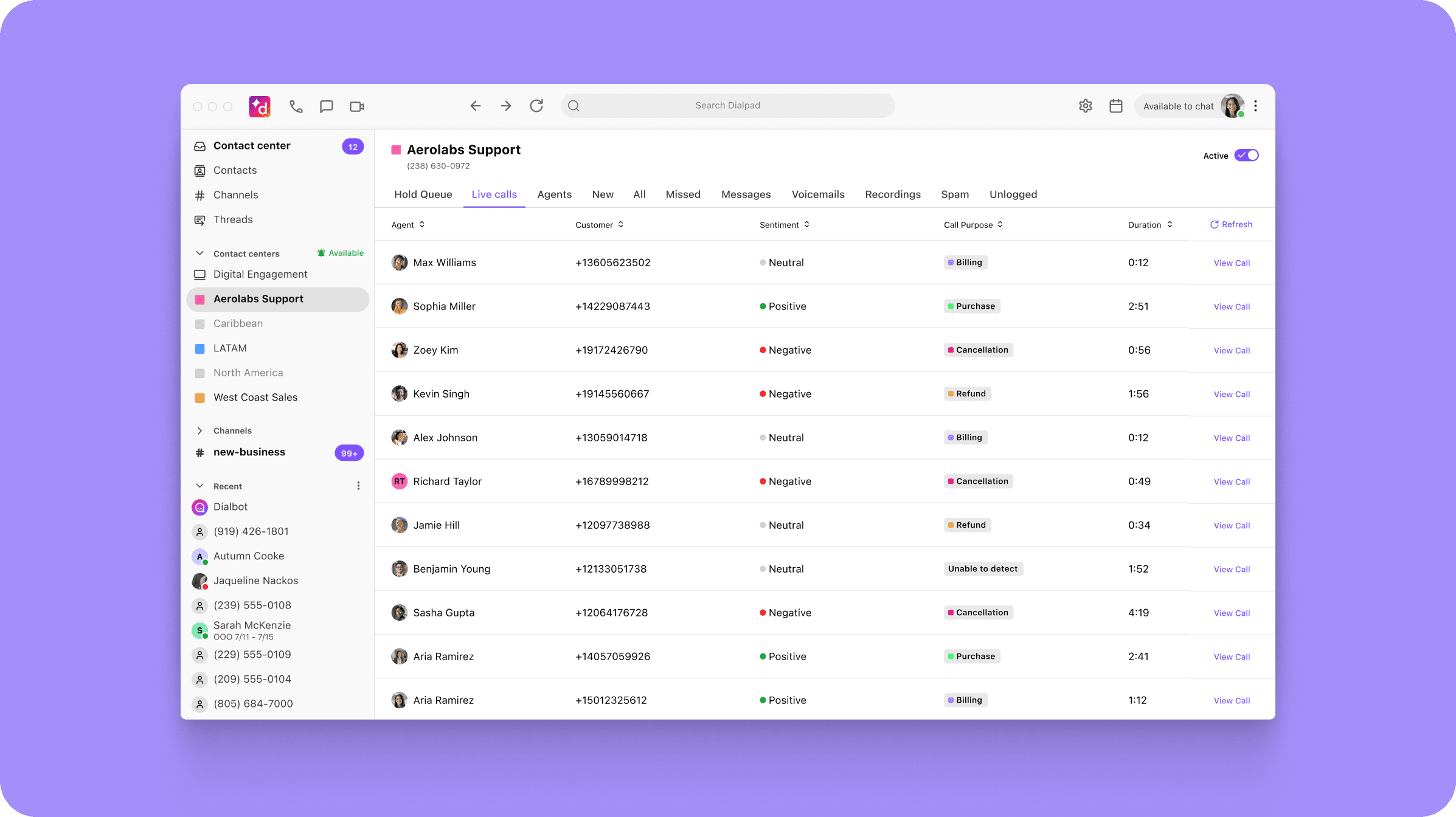Open the chat message icon
Screen dimensions: 1456x817
pyautogui.click(x=327, y=106)
